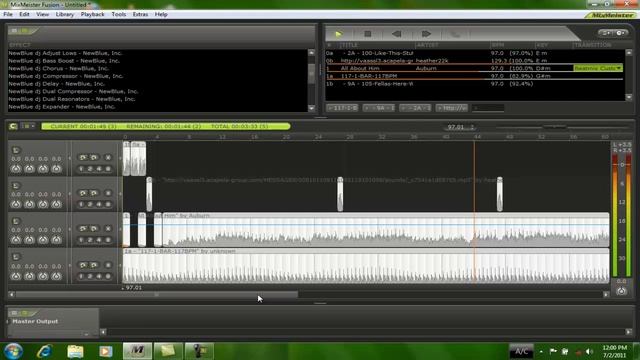The width and height of the screenshot is (640, 360).
Task: Click the first icon in the effects panel header
Action: click(14, 31)
